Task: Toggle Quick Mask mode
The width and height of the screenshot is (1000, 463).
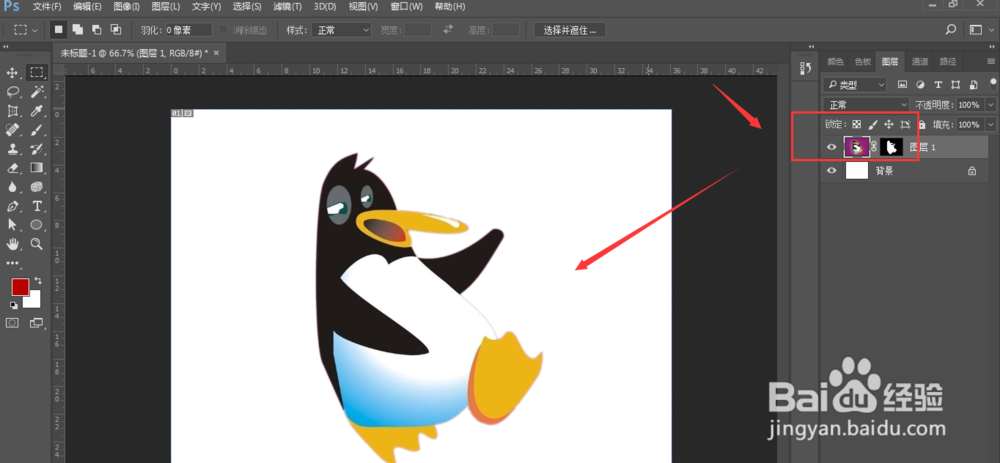Action: point(12,323)
